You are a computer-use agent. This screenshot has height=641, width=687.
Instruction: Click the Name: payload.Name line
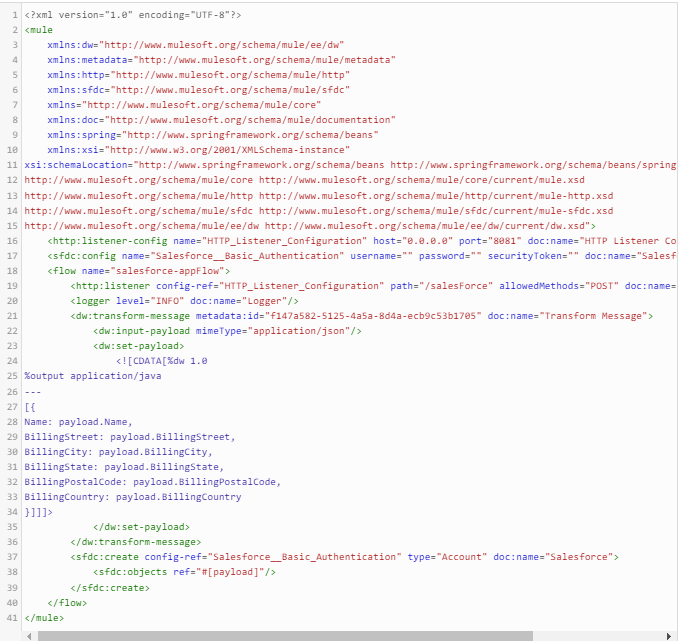78,421
